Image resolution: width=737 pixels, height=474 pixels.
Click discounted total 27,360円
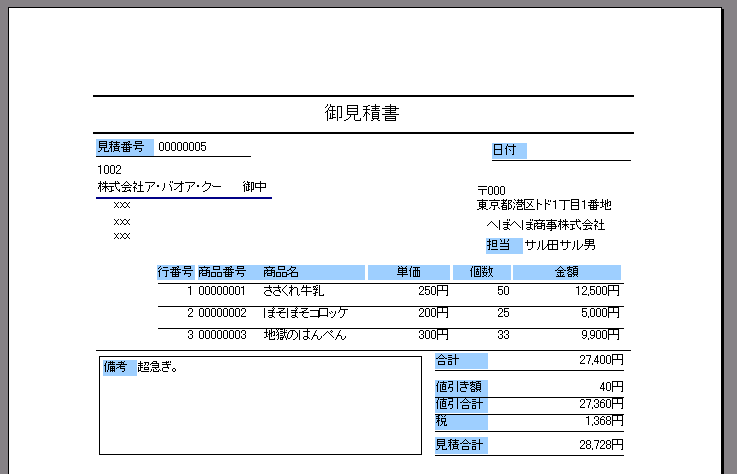601,404
